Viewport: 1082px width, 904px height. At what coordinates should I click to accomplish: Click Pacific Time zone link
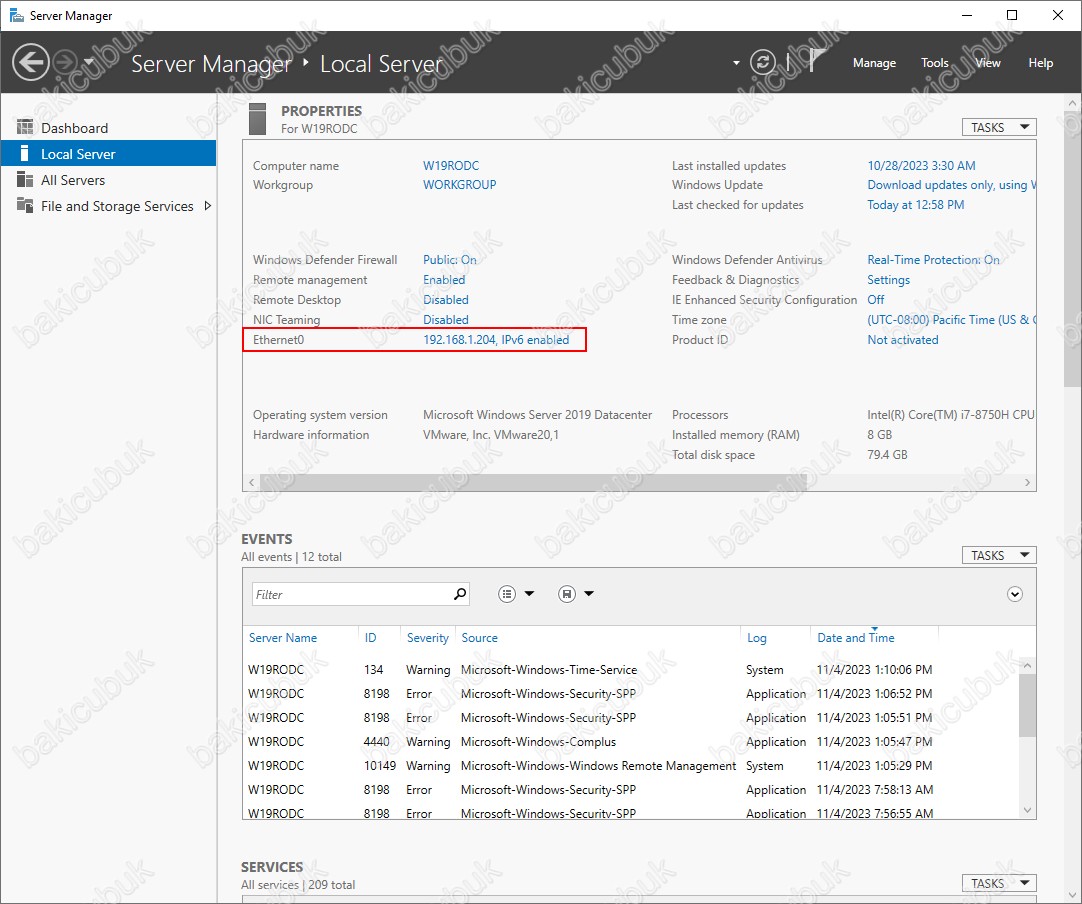click(952, 320)
